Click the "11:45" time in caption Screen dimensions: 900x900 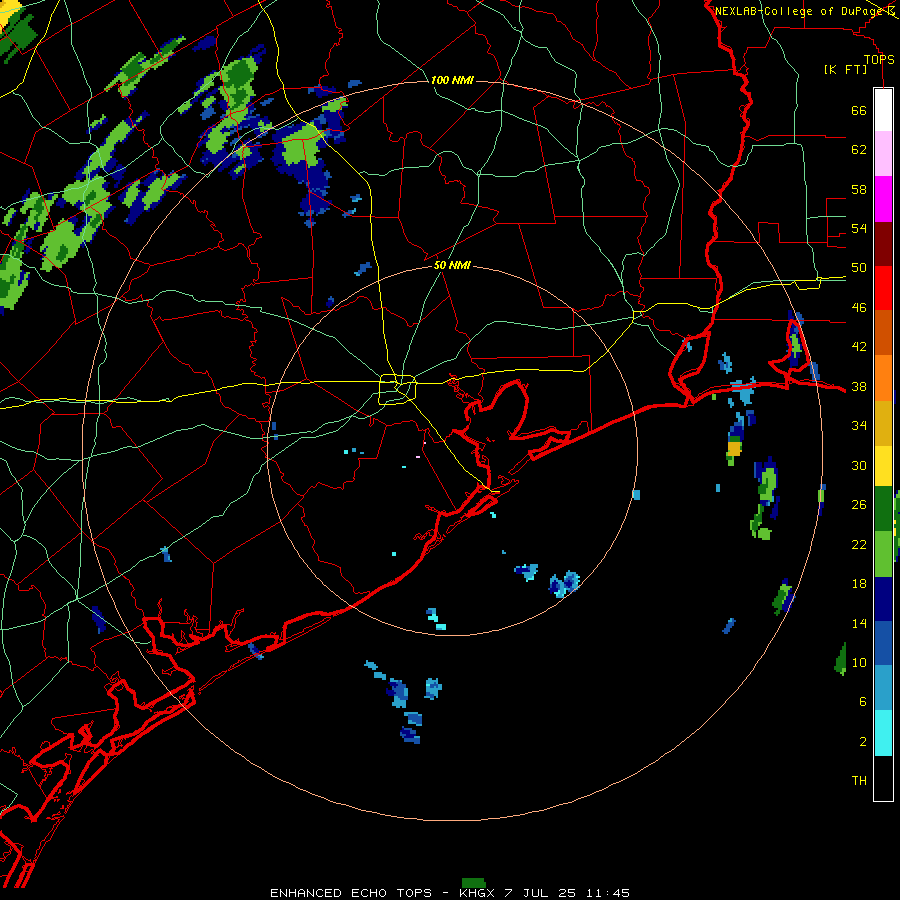(x=608, y=893)
